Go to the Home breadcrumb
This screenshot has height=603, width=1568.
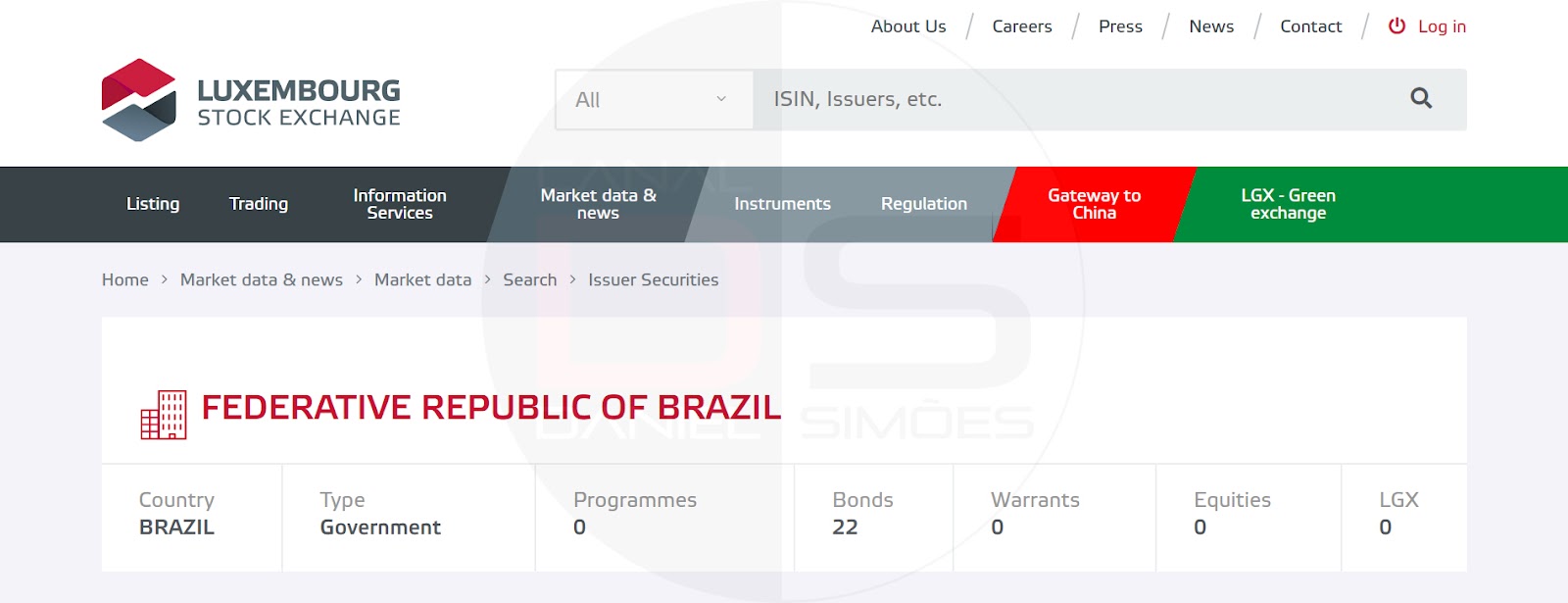tap(125, 279)
